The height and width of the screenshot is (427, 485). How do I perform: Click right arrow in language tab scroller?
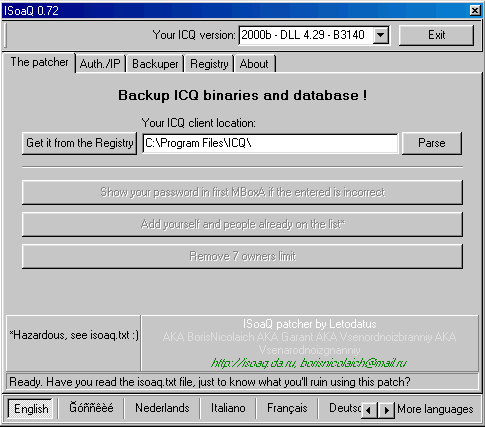pyautogui.click(x=386, y=410)
